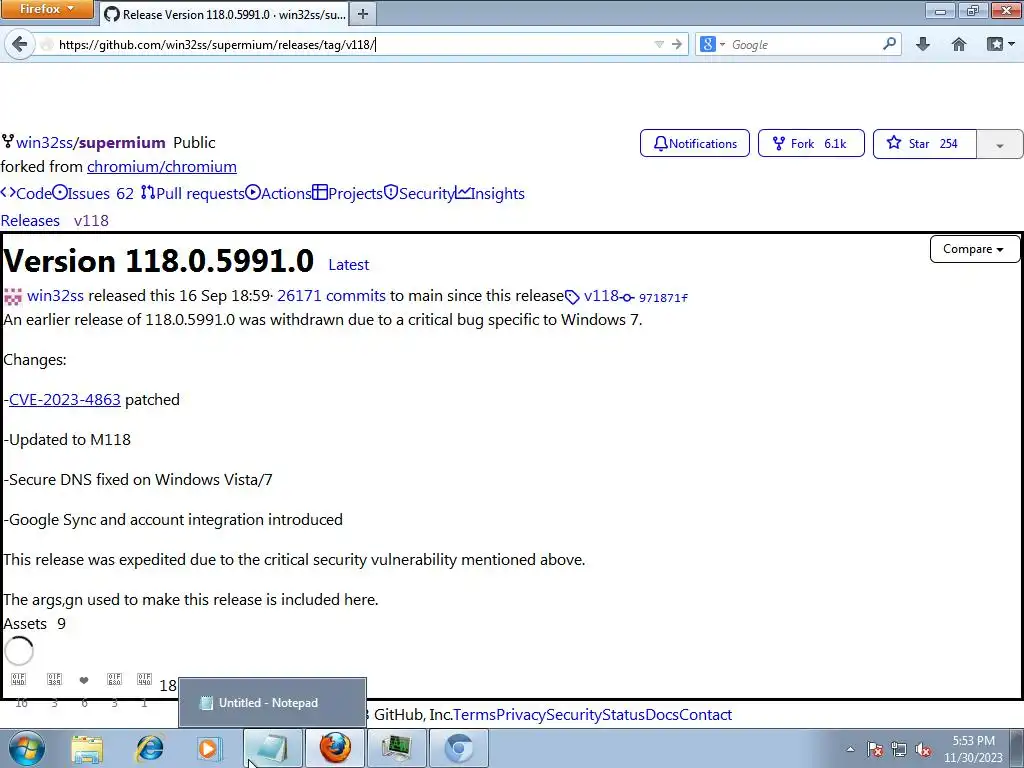This screenshot has width=1024, height=768.
Task: Open the Windows Start menu
Action: [x=26, y=748]
